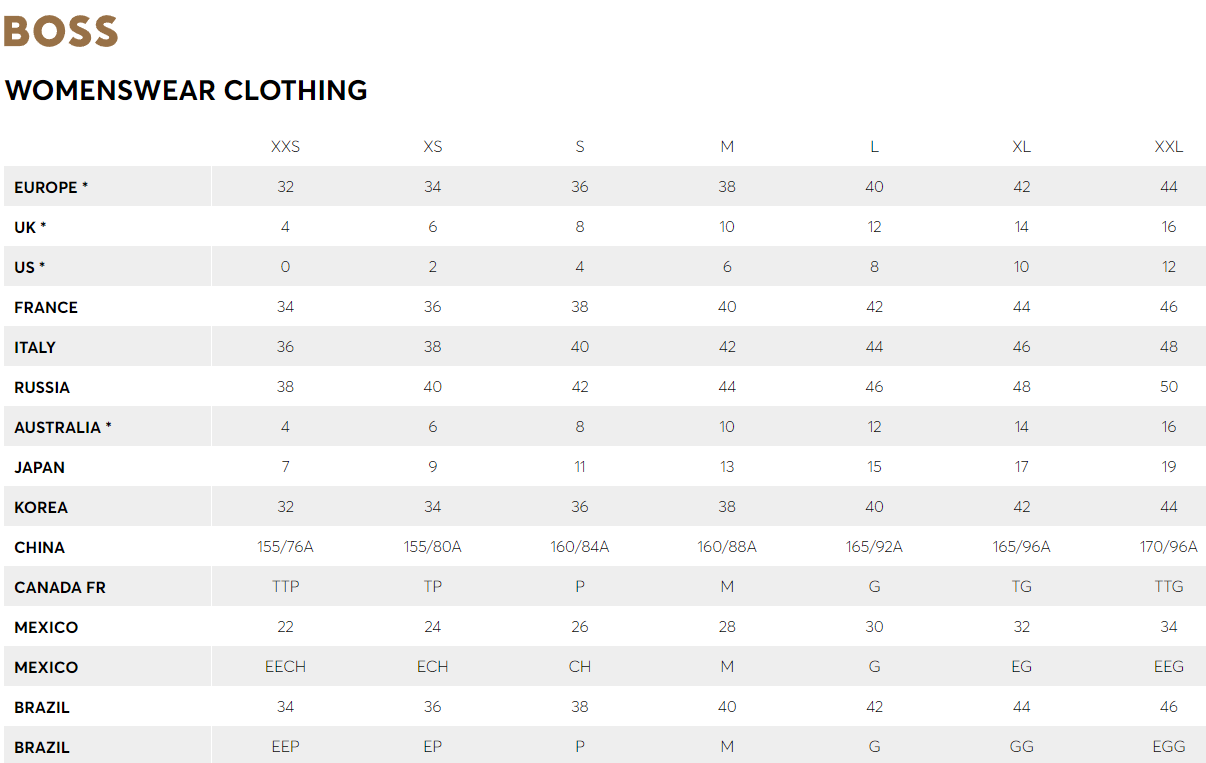Select Mexico size EECH cell
The height and width of the screenshot is (763, 1206).
point(285,667)
